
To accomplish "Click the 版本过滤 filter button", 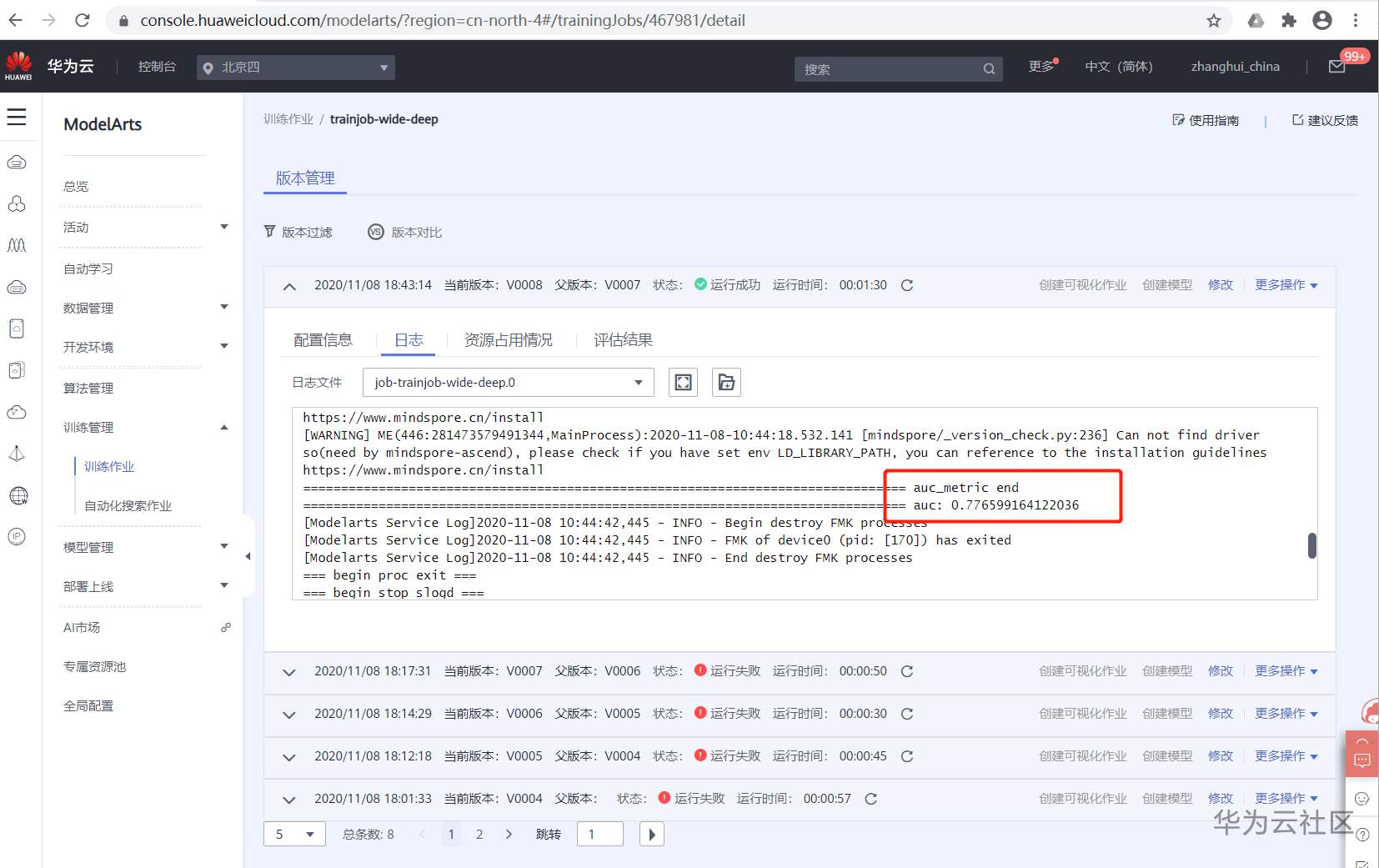I will coord(298,232).
